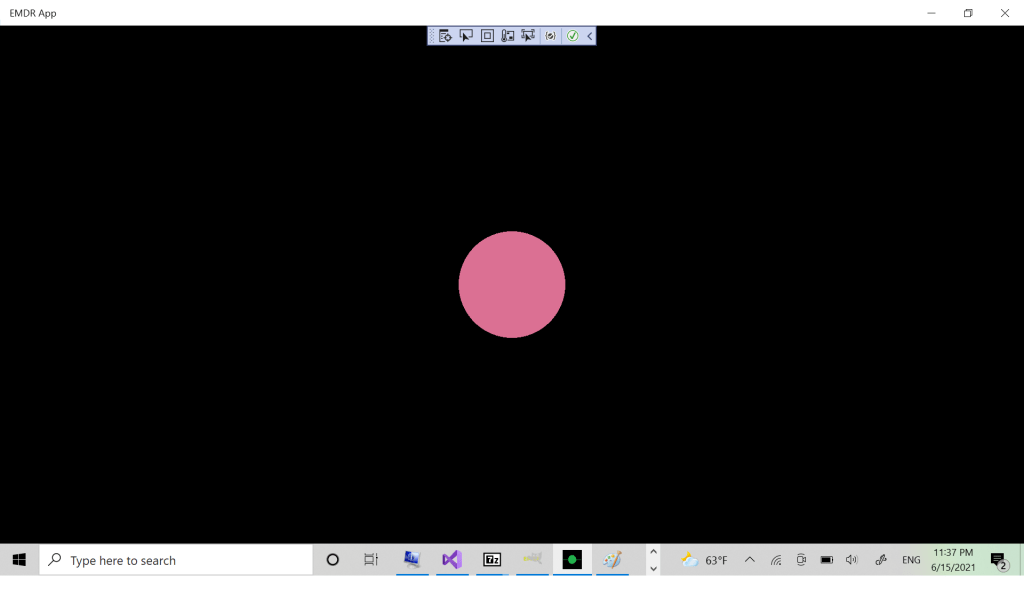
Task: Toggle the Hot Reload braces icon
Action: pyautogui.click(x=550, y=36)
